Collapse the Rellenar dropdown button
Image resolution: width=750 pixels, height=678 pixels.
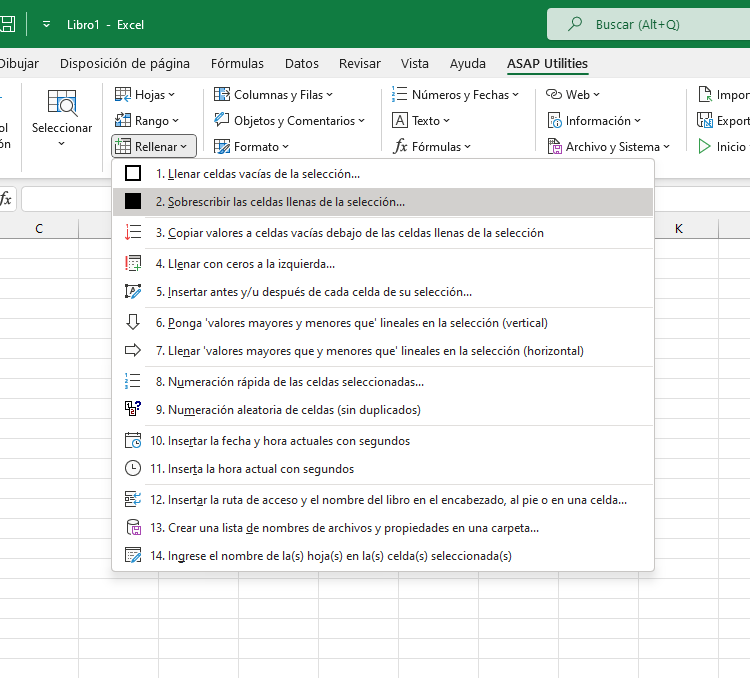(154, 146)
